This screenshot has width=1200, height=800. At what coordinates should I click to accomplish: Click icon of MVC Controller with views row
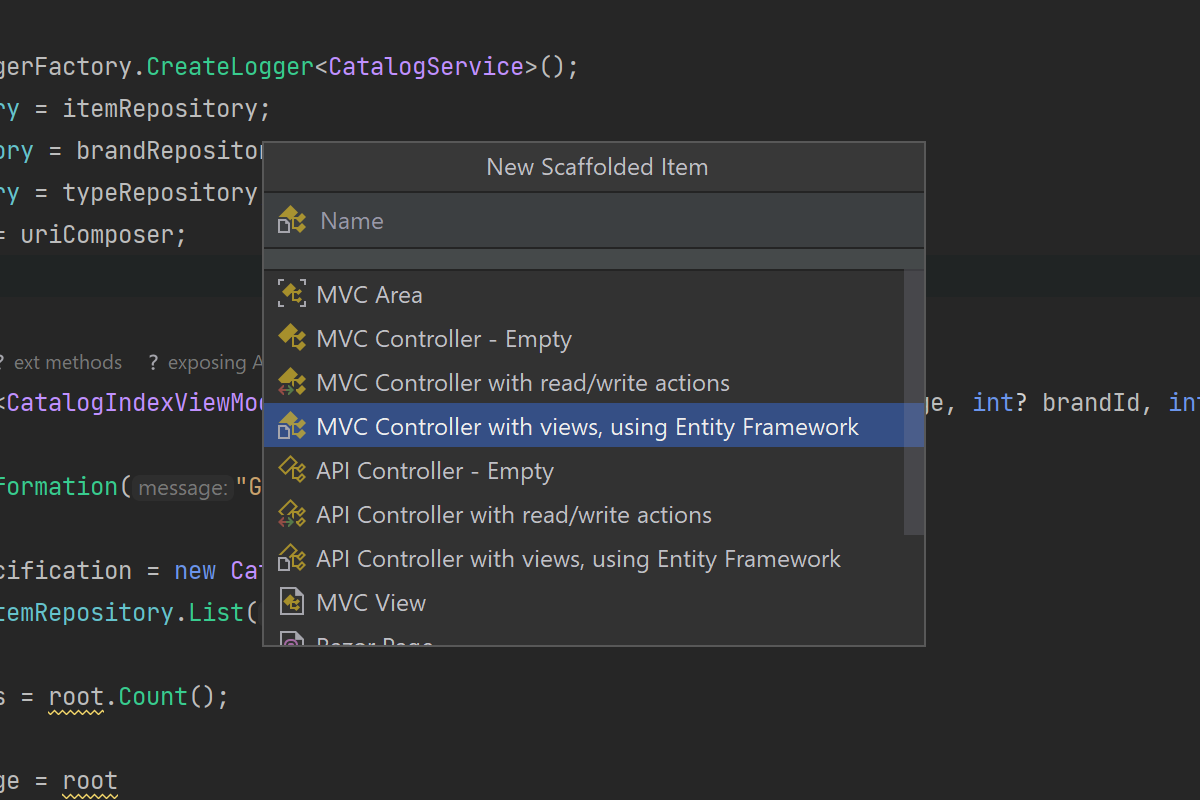pyautogui.click(x=292, y=426)
